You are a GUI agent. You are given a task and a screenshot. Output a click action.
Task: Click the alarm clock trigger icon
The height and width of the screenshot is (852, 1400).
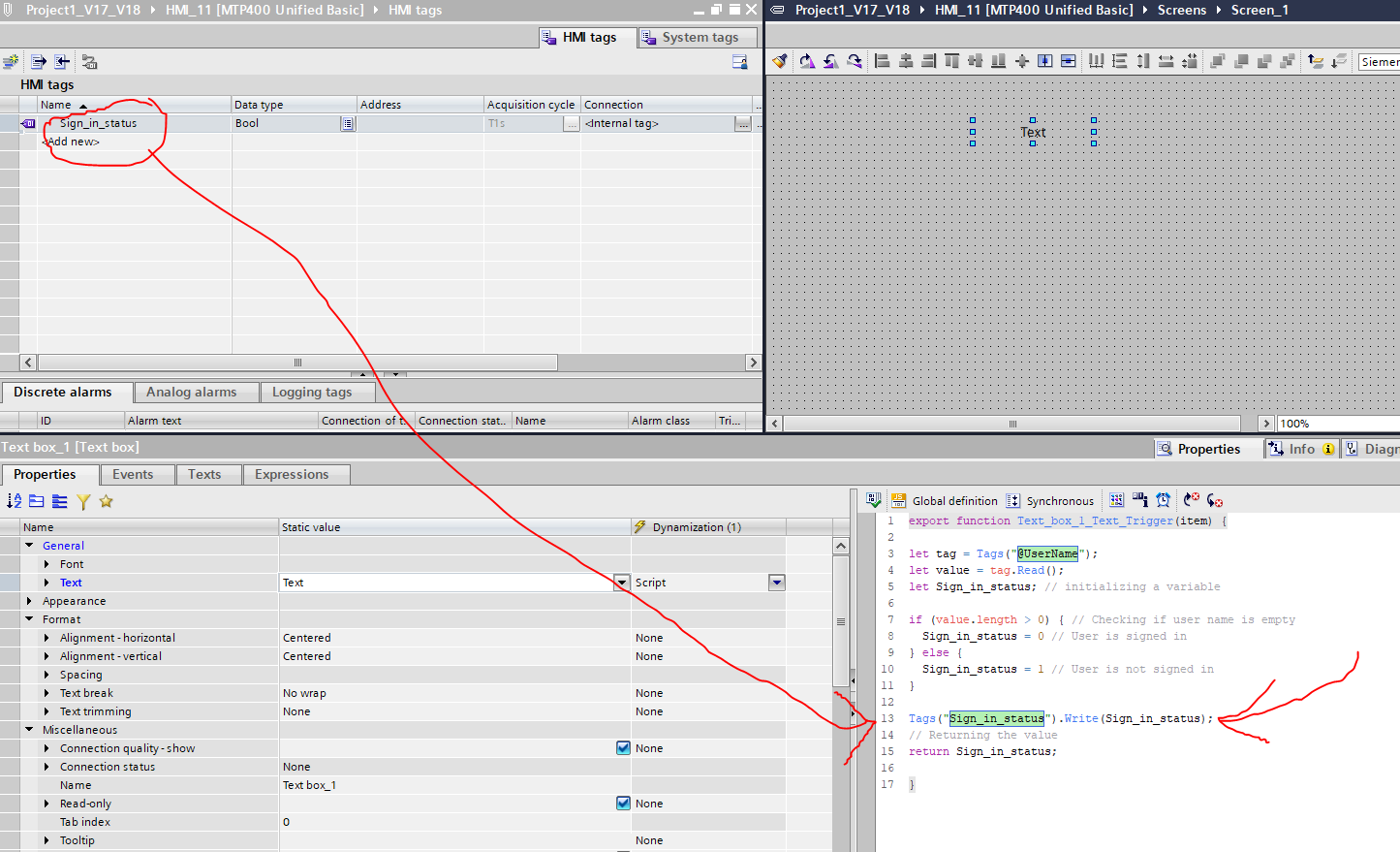1163,500
